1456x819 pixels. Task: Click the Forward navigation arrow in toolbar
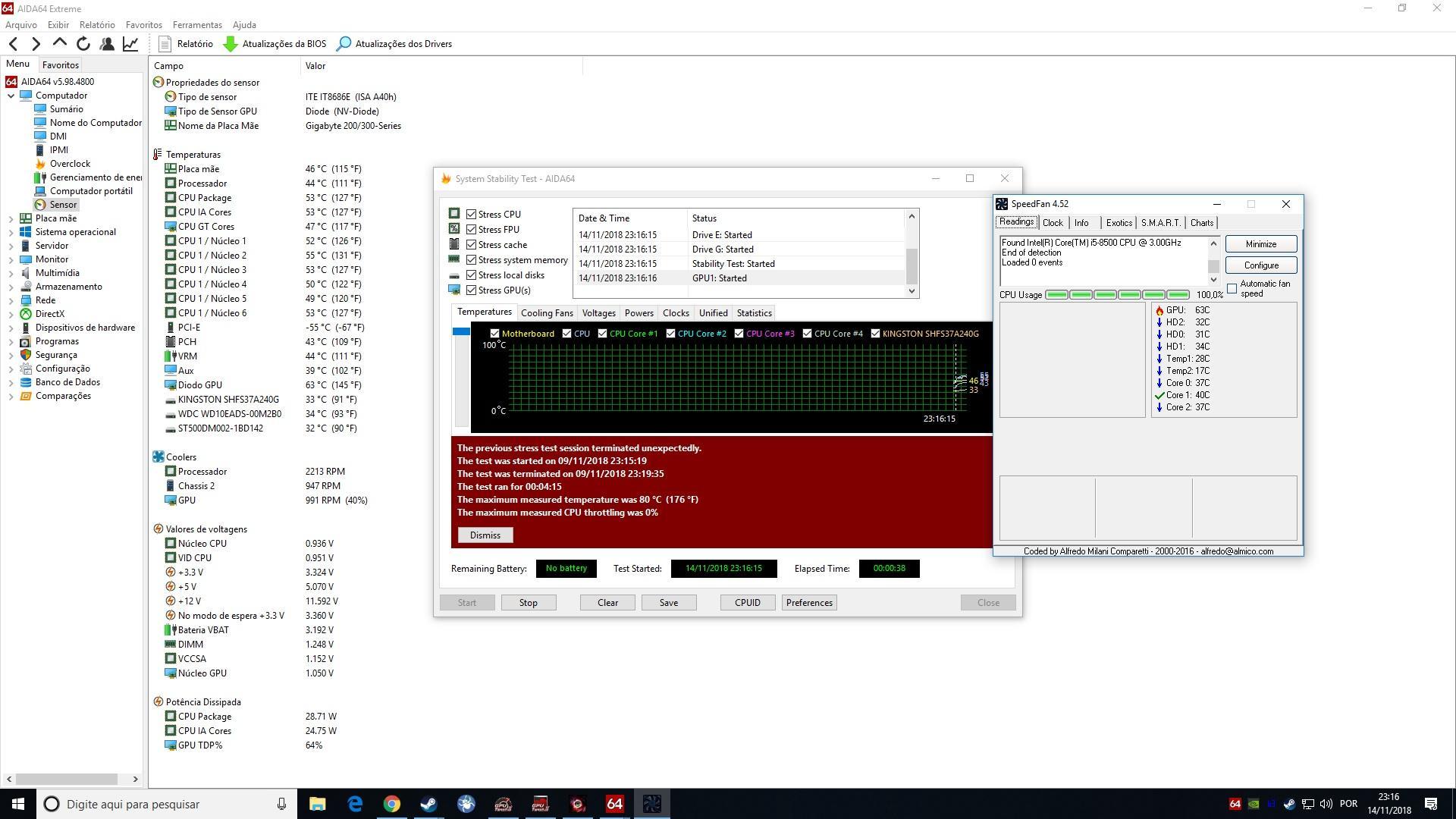(x=36, y=44)
